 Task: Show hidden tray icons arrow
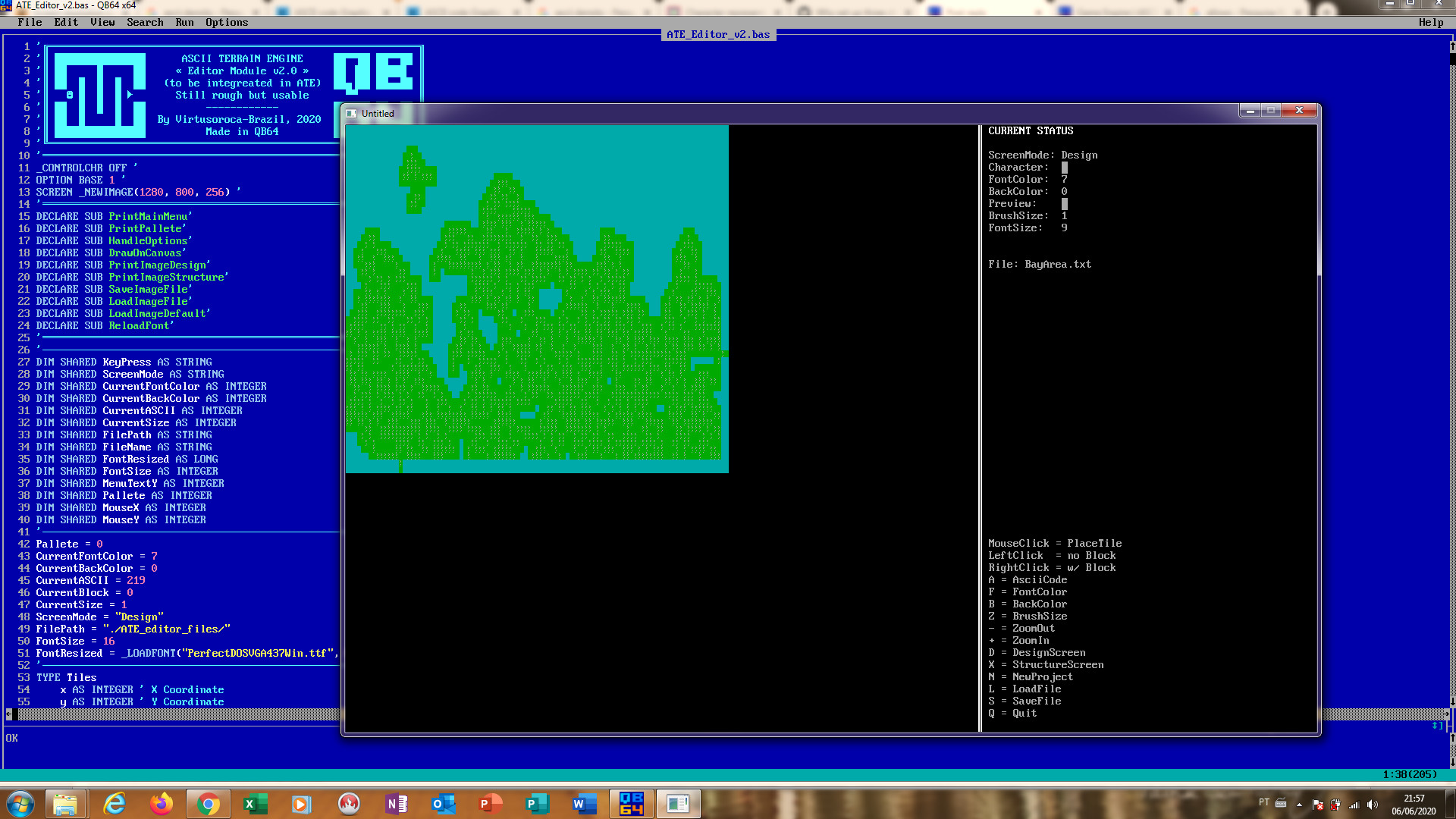[1299, 805]
